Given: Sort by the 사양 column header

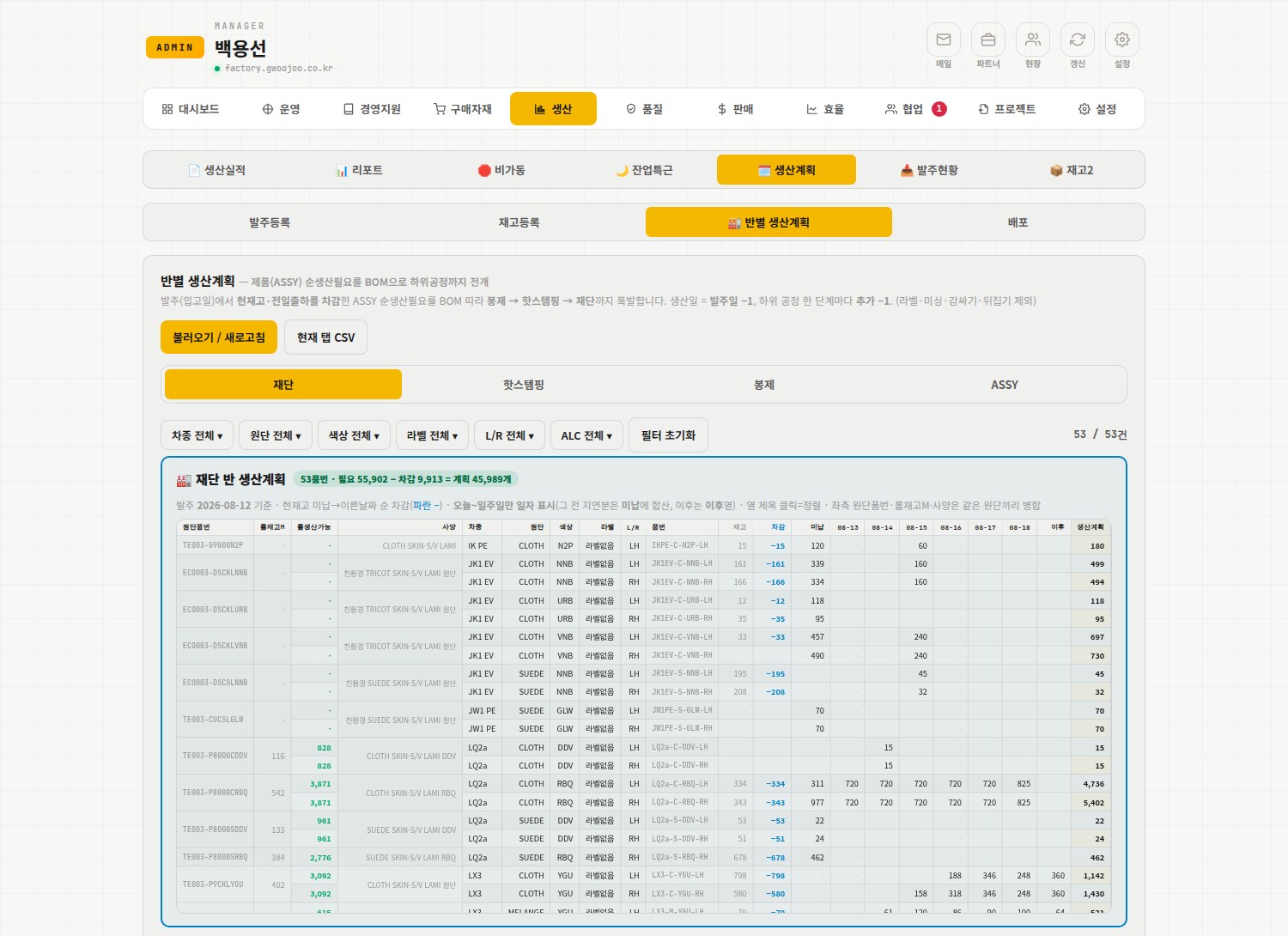Looking at the screenshot, I should [x=400, y=527].
